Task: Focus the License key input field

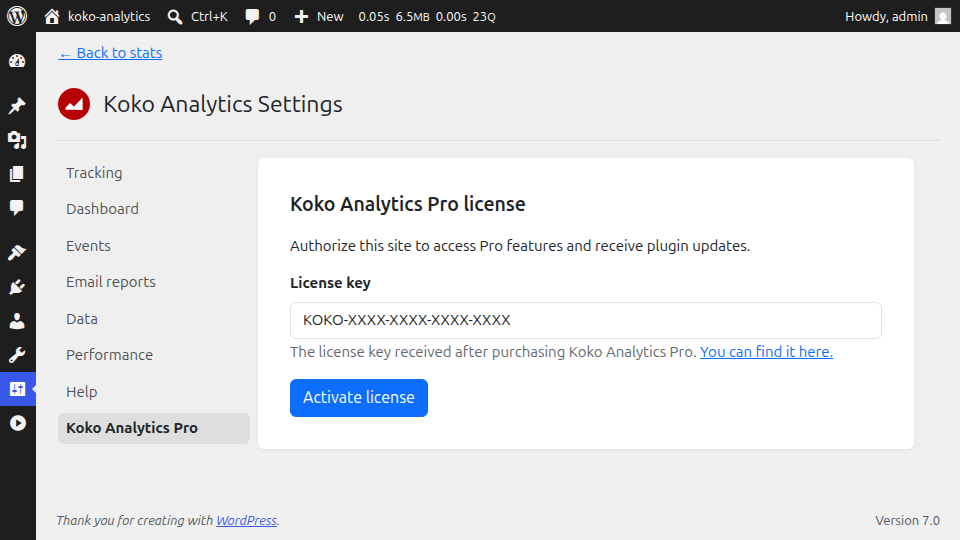Action: point(585,320)
